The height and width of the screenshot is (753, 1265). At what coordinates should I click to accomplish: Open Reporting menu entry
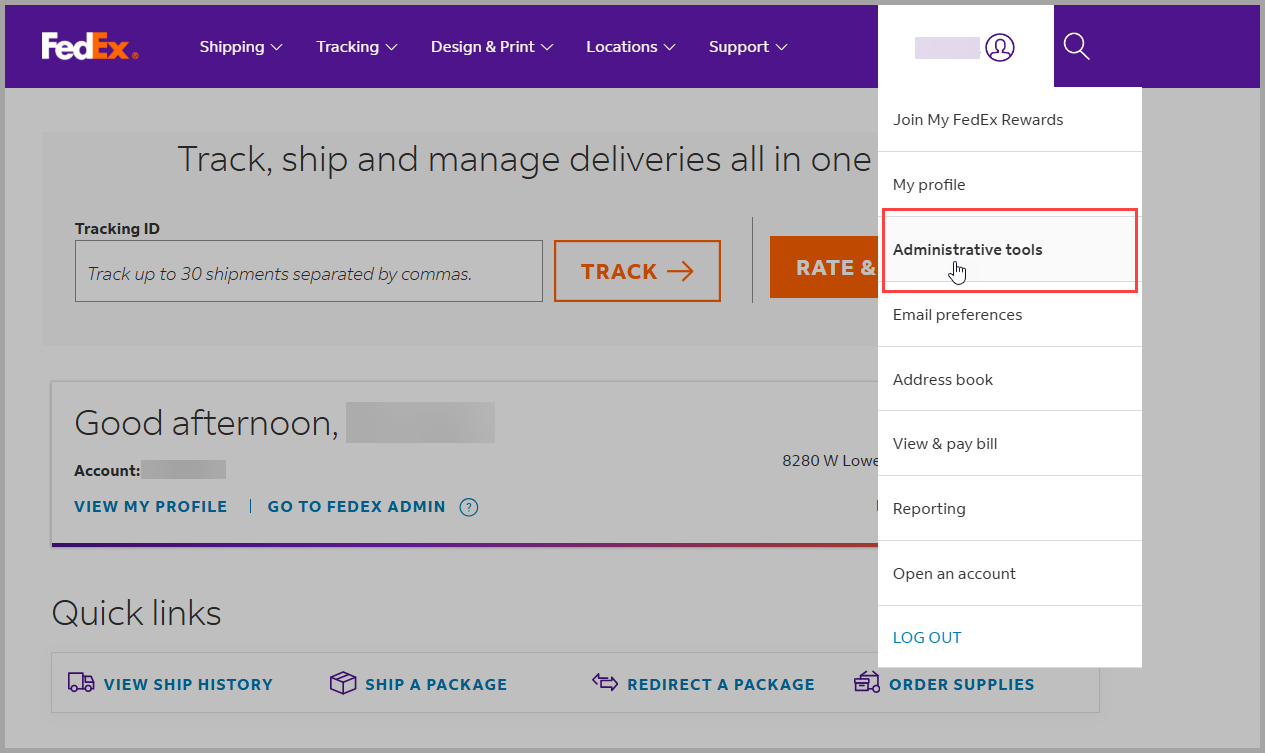1010,508
